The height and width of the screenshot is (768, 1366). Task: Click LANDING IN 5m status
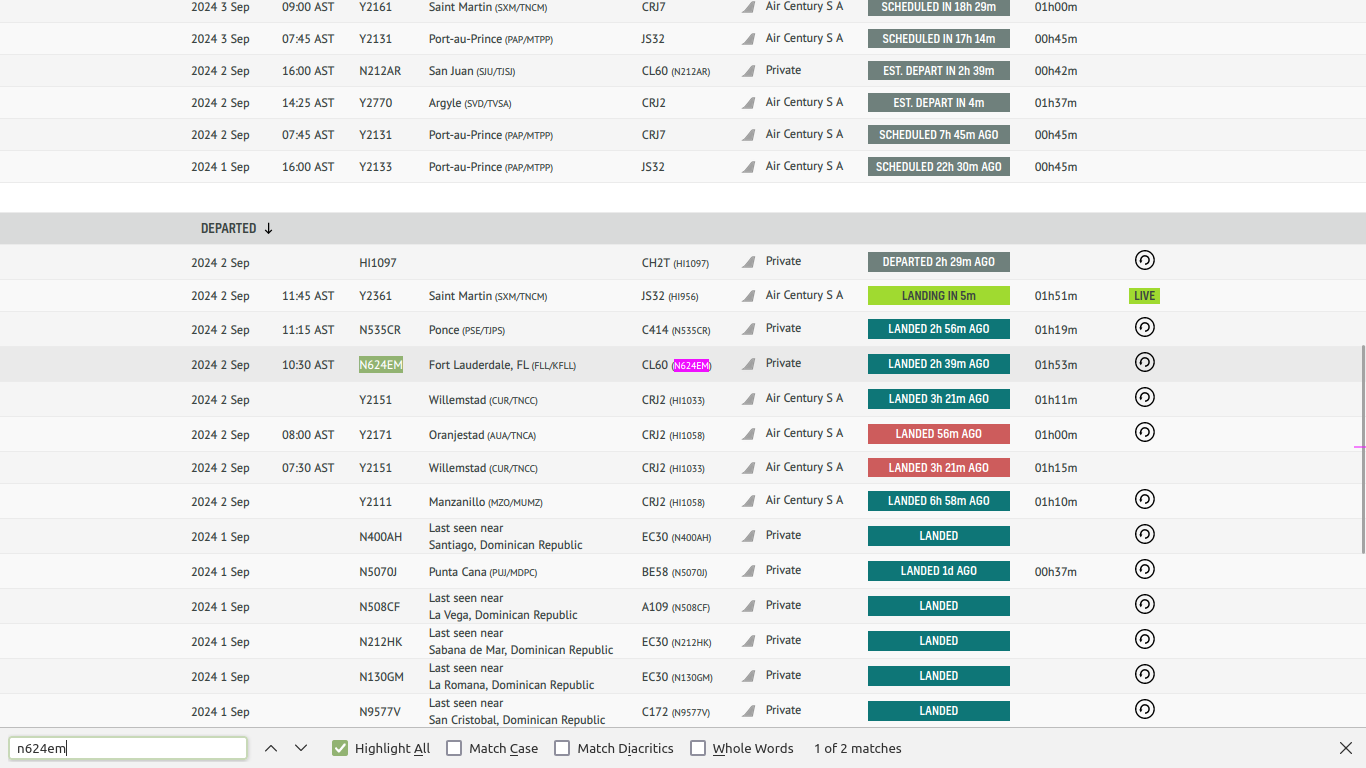(939, 296)
